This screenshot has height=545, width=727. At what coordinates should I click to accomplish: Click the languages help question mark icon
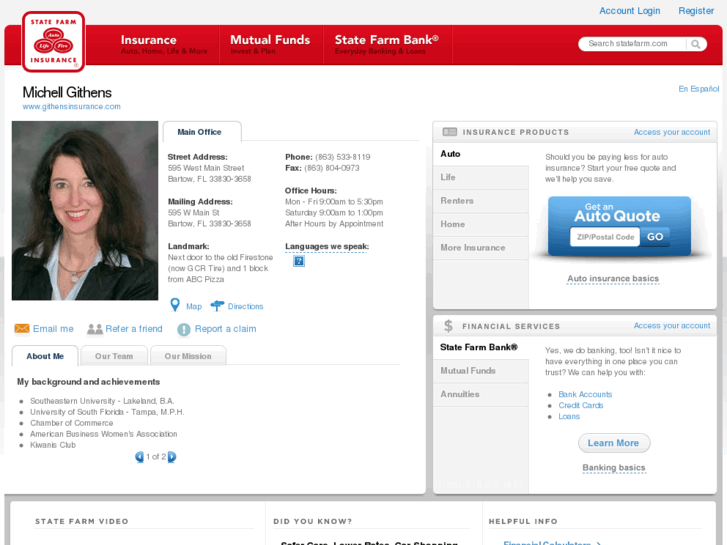click(x=299, y=261)
